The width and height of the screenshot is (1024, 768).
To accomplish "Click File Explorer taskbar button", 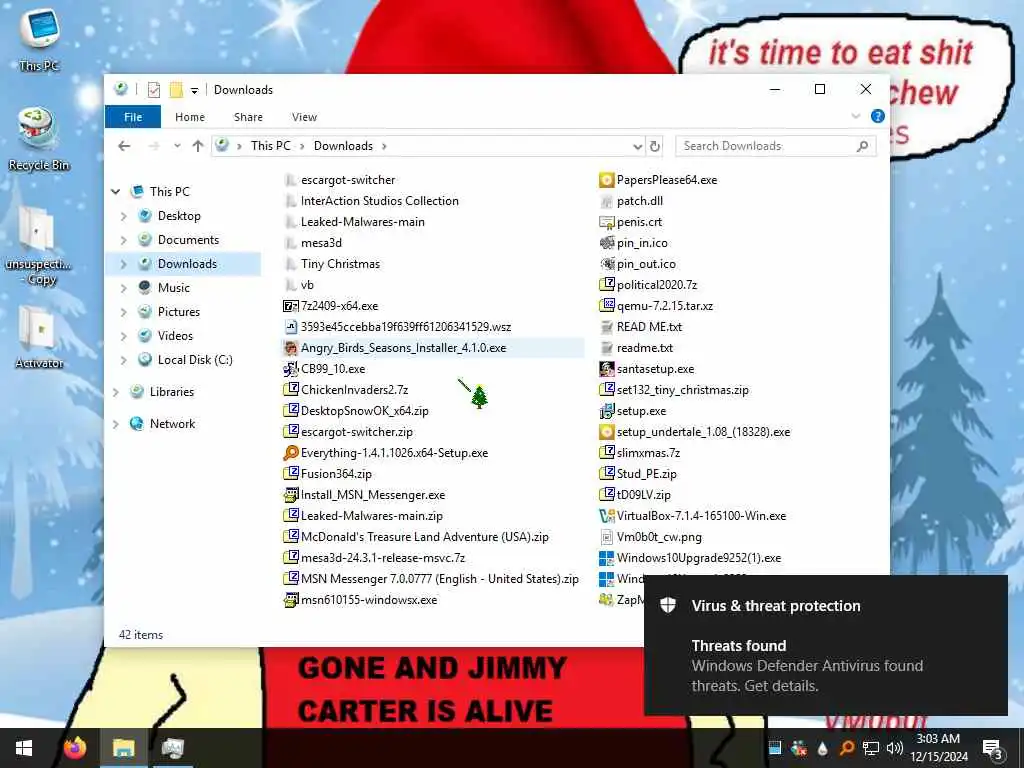I will pyautogui.click(x=123, y=748).
